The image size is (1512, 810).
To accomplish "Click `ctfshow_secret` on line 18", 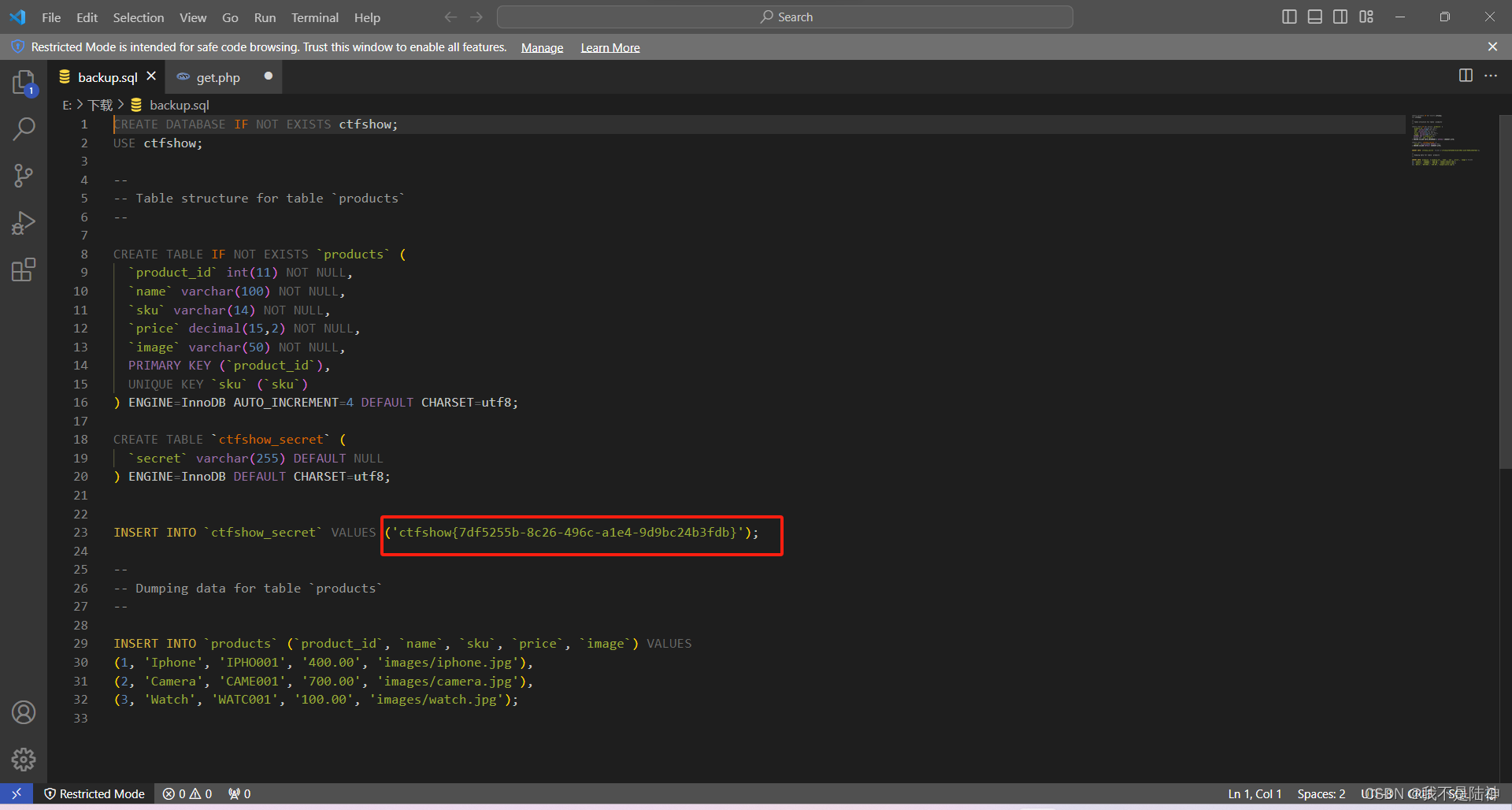I will [x=271, y=440].
